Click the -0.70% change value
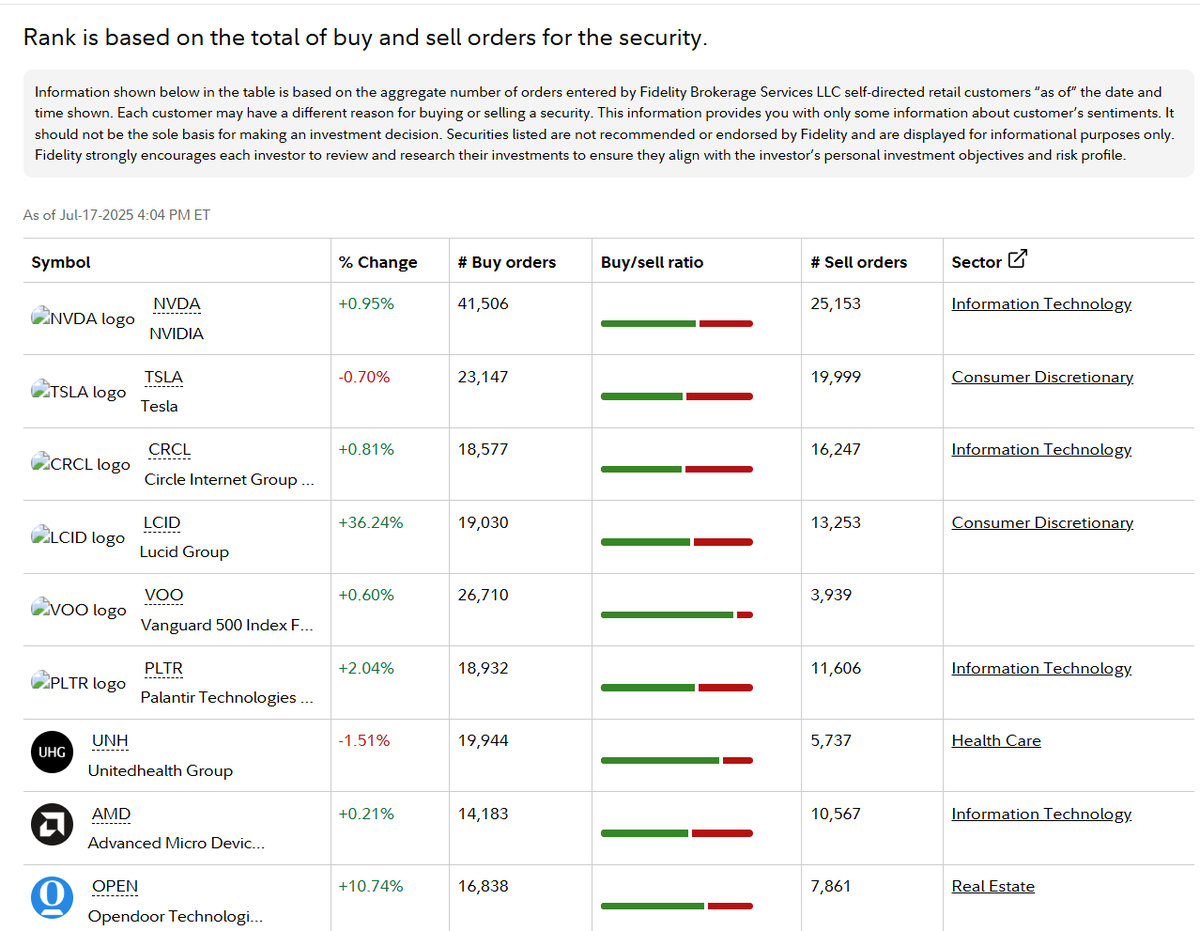 (x=364, y=377)
